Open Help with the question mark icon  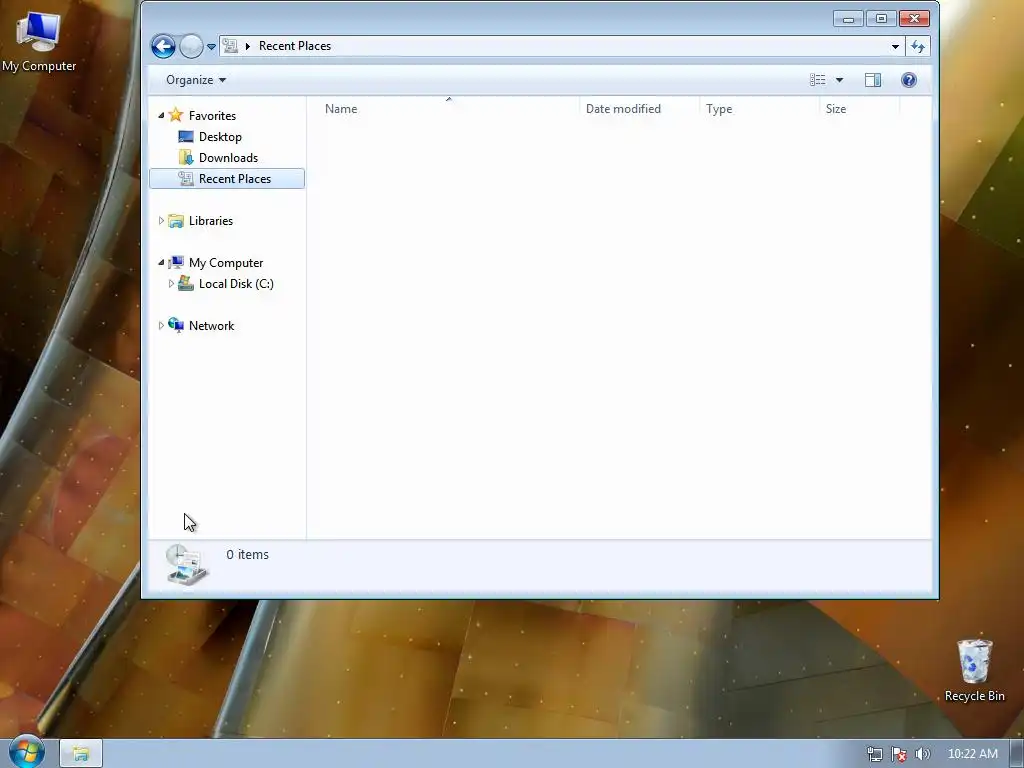908,80
